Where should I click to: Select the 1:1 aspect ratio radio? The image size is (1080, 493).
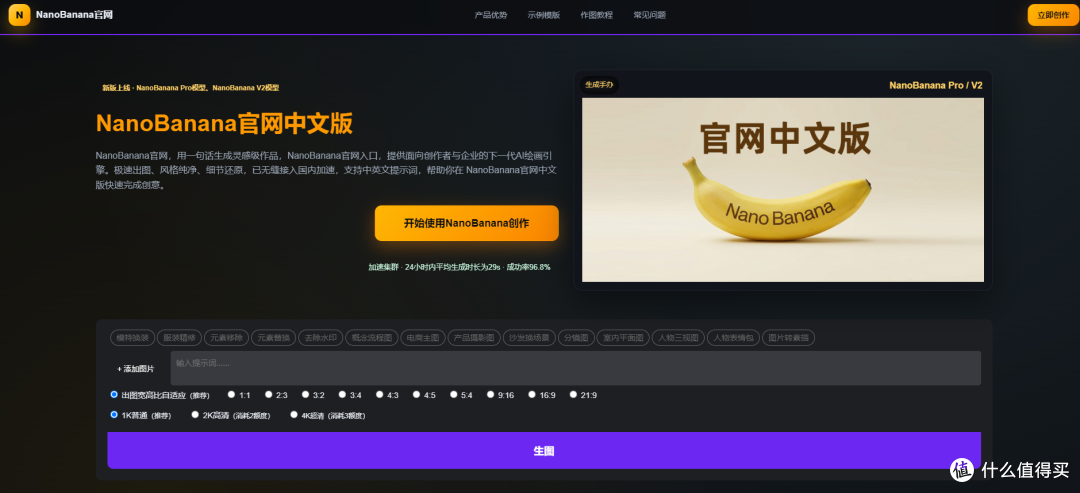point(231,395)
